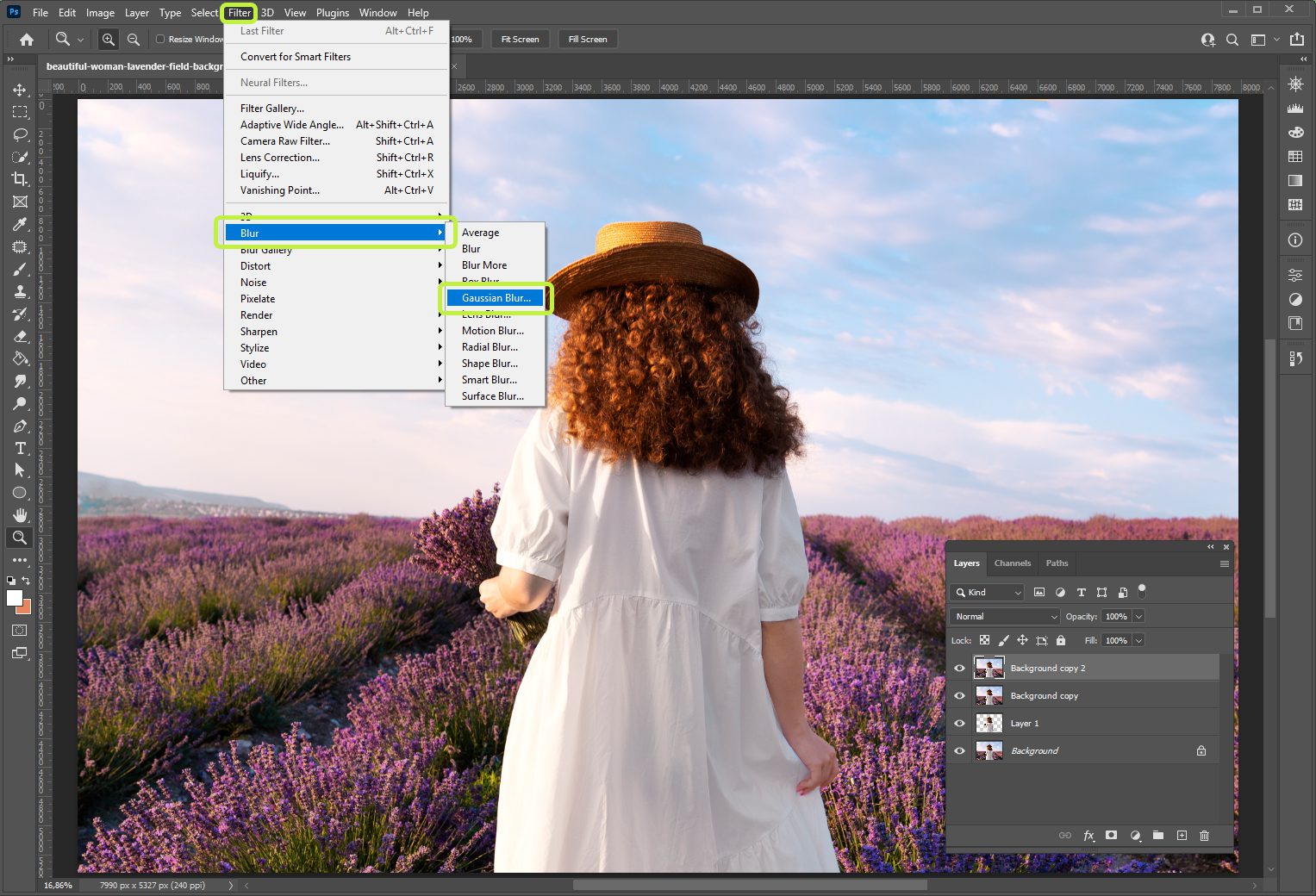Select the Rectangular Marquee tool
Viewport: 1316px width, 896px height.
20,112
